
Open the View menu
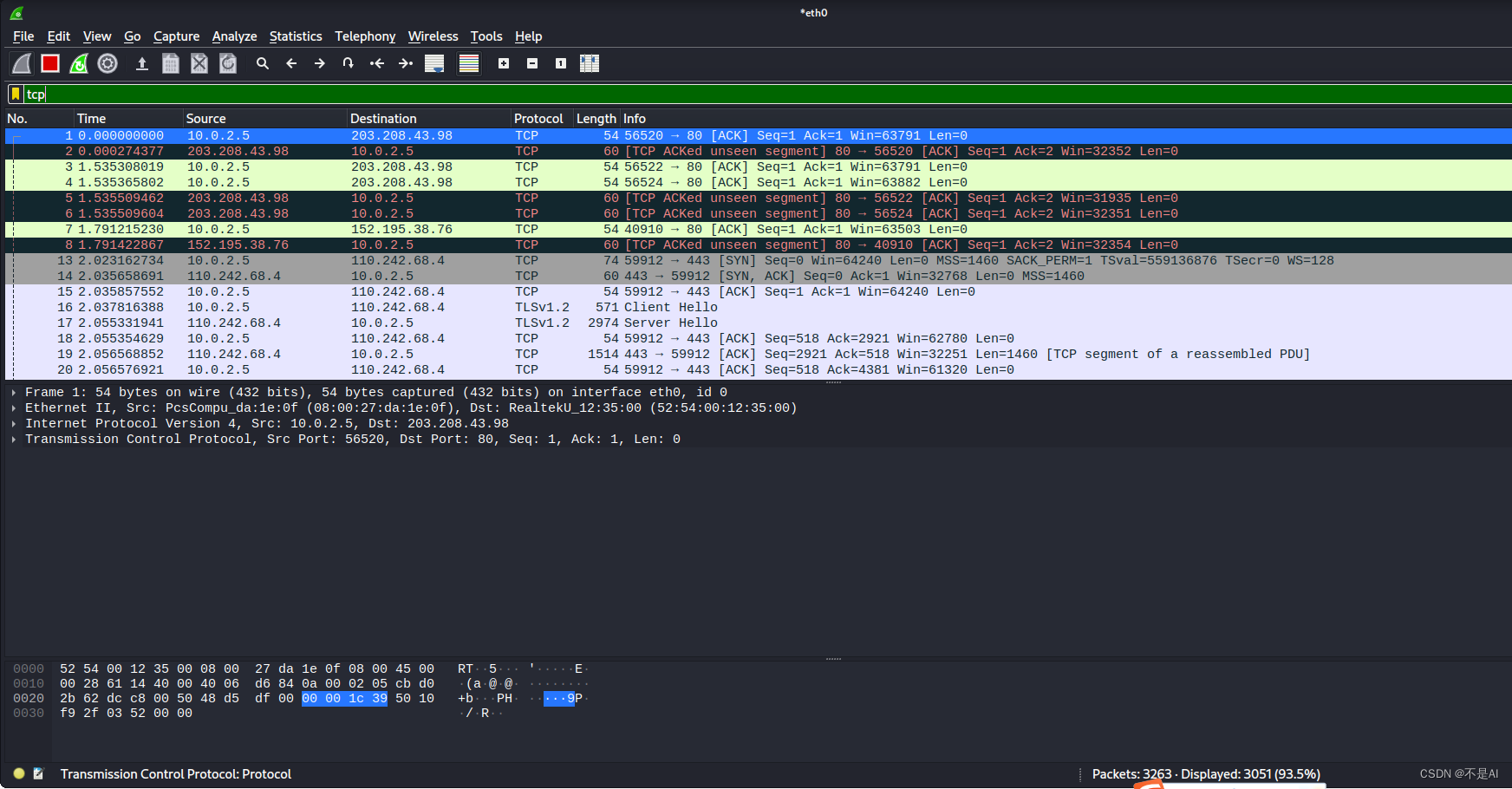pos(97,36)
